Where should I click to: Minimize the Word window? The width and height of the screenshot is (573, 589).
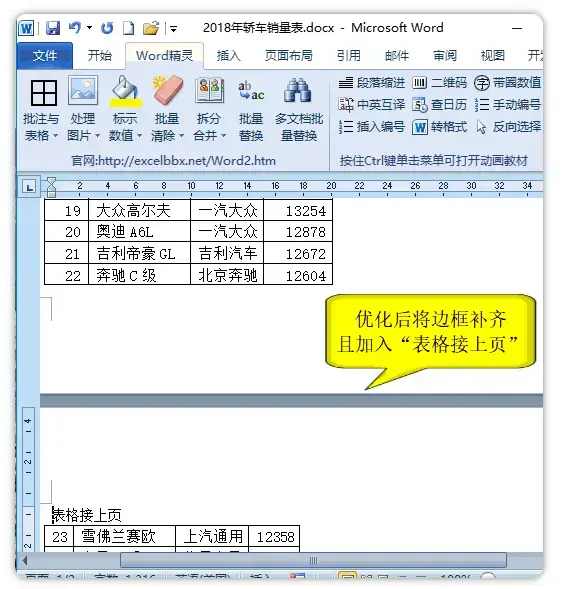517,28
